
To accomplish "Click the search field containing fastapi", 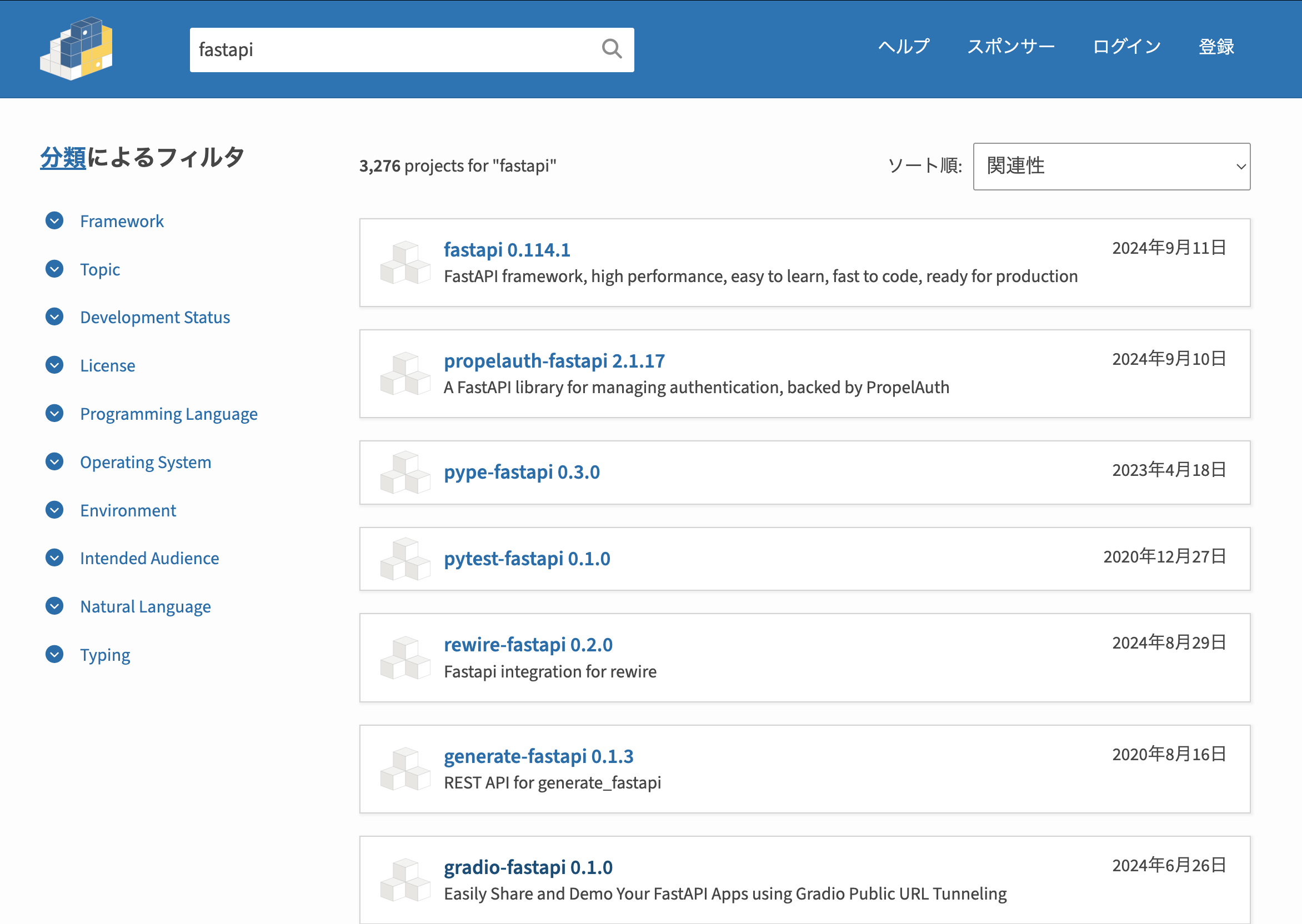I will point(393,49).
